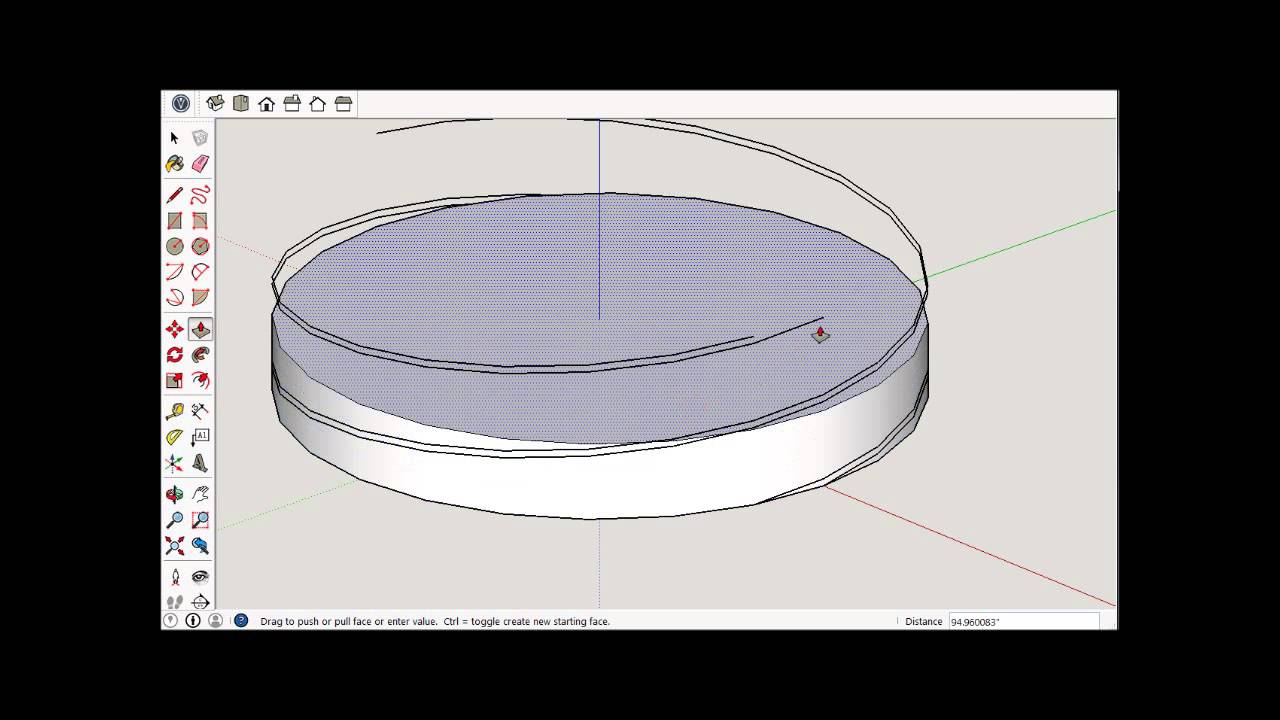Pick the Paint Bucket tool
This screenshot has width=1280, height=720.
click(175, 164)
